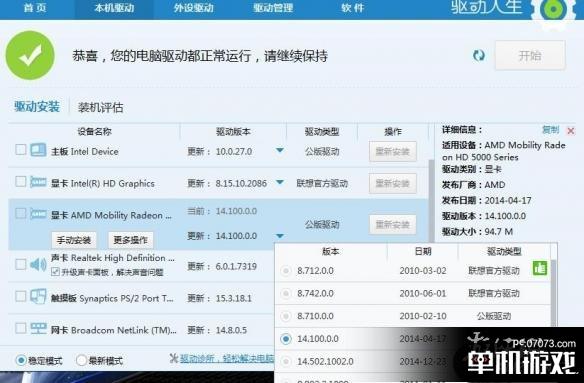Click the 网卡 Broadcom network icon
This screenshot has width=584, height=383.
click(x=38, y=329)
